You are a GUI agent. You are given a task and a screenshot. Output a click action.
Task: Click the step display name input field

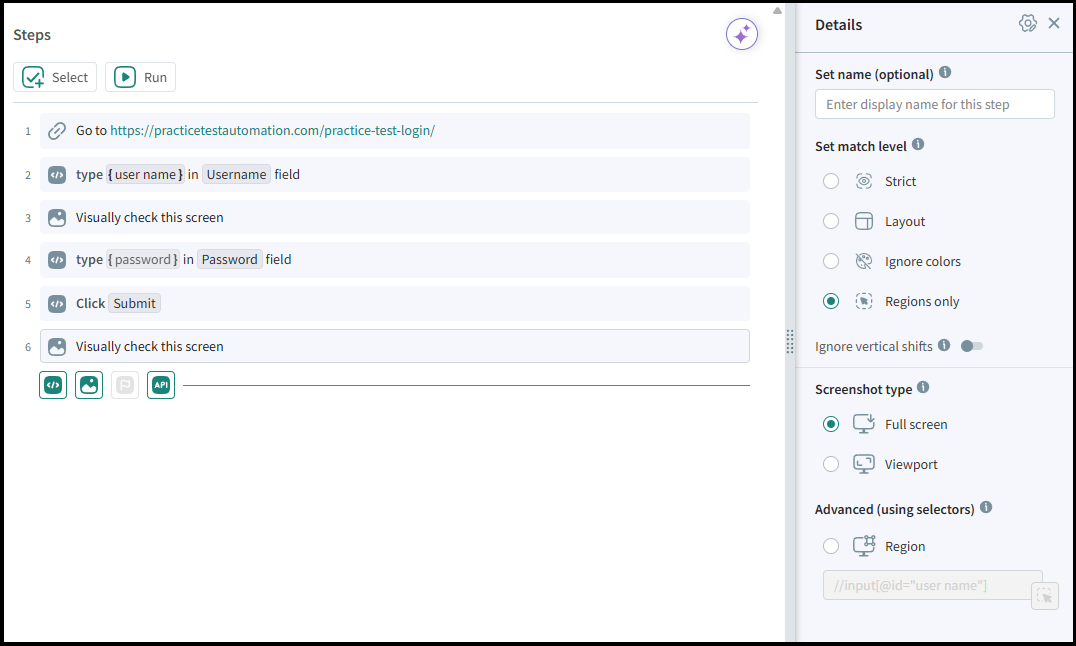pyautogui.click(x=934, y=104)
